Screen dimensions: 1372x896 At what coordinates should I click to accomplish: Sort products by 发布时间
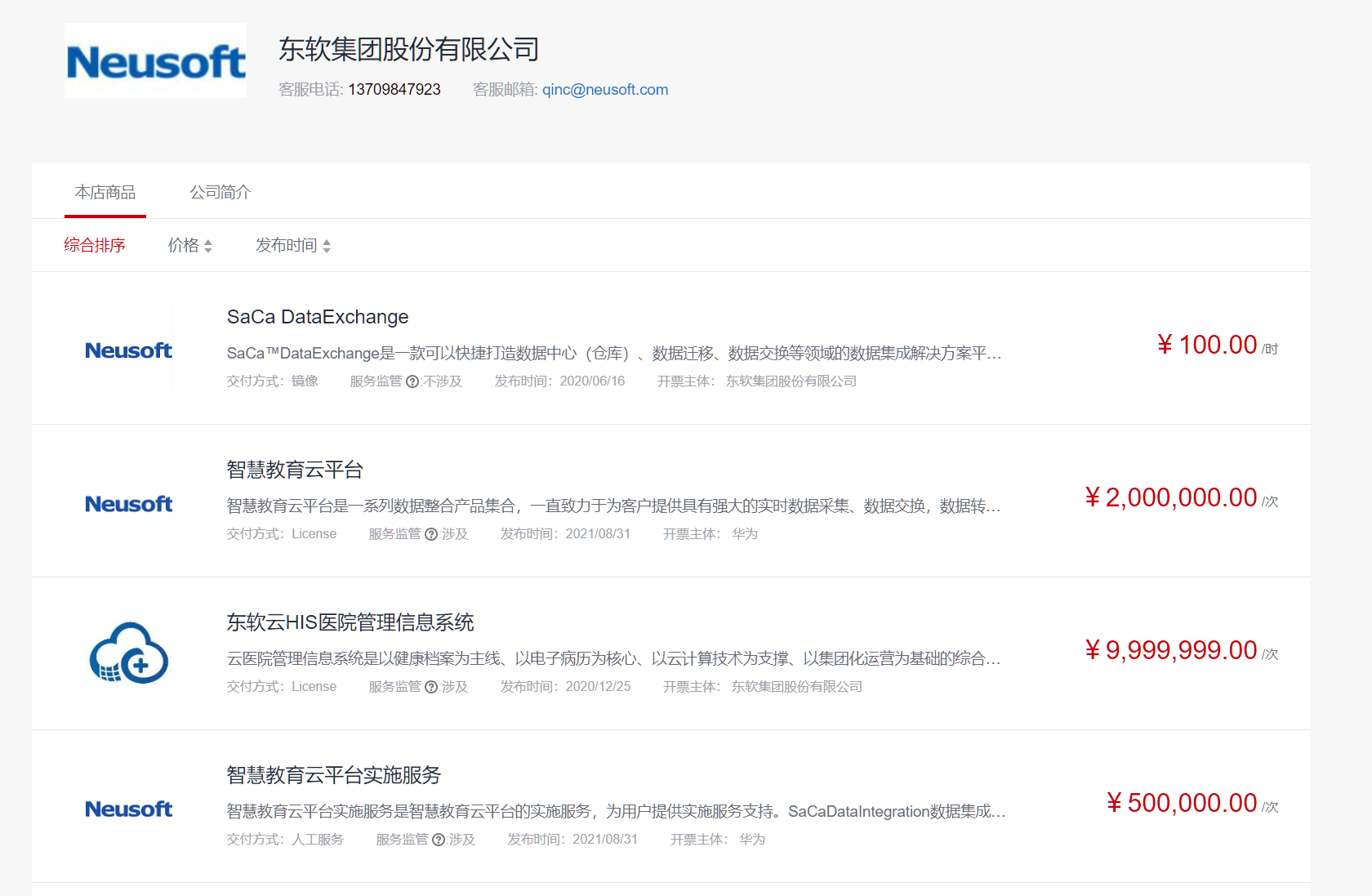tap(293, 245)
